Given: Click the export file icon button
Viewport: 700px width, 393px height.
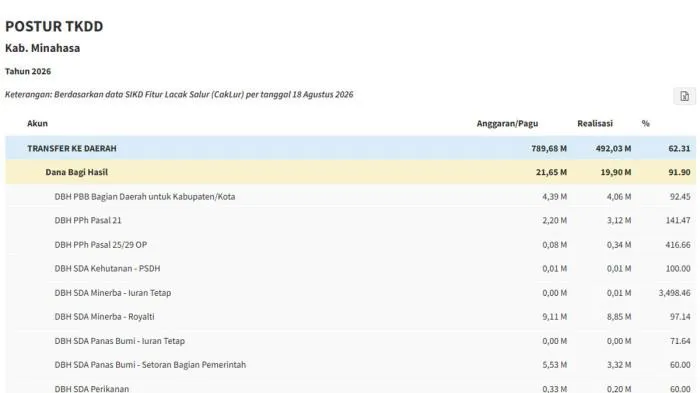Looking at the screenshot, I should pyautogui.click(x=684, y=96).
